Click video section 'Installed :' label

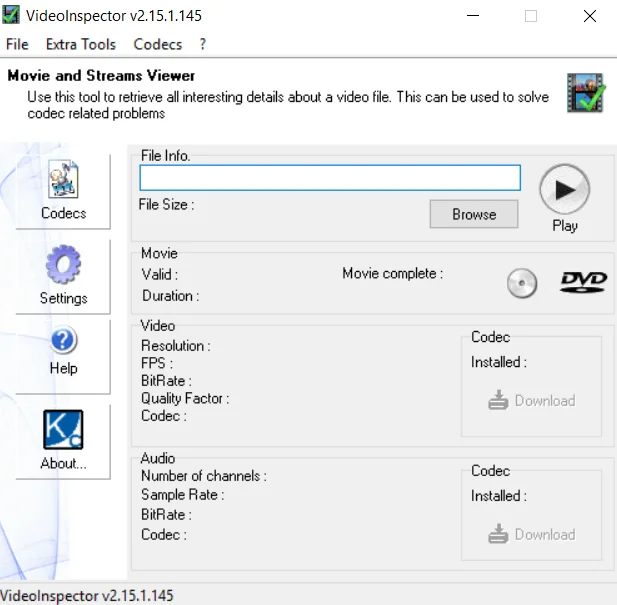click(x=499, y=362)
